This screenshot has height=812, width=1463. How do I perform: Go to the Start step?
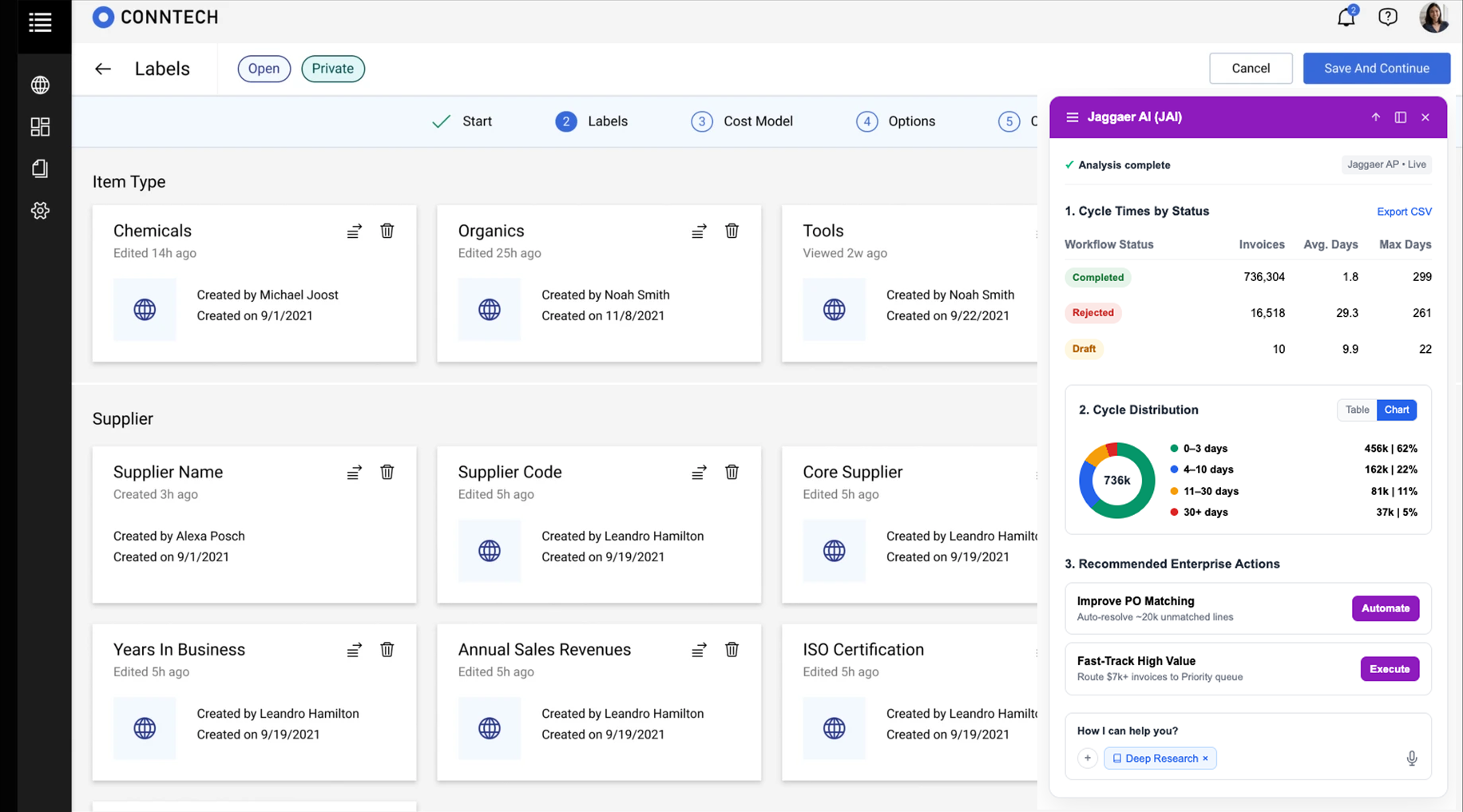462,121
